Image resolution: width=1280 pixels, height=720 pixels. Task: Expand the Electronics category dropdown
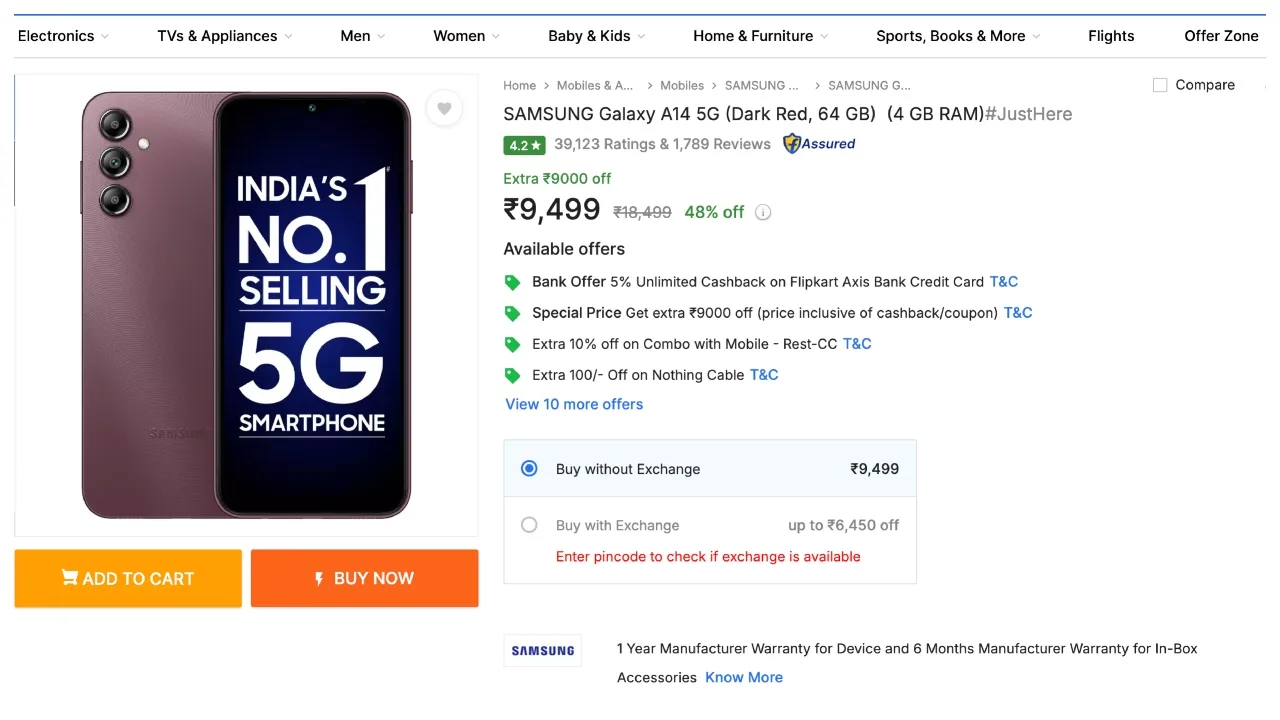(x=63, y=36)
